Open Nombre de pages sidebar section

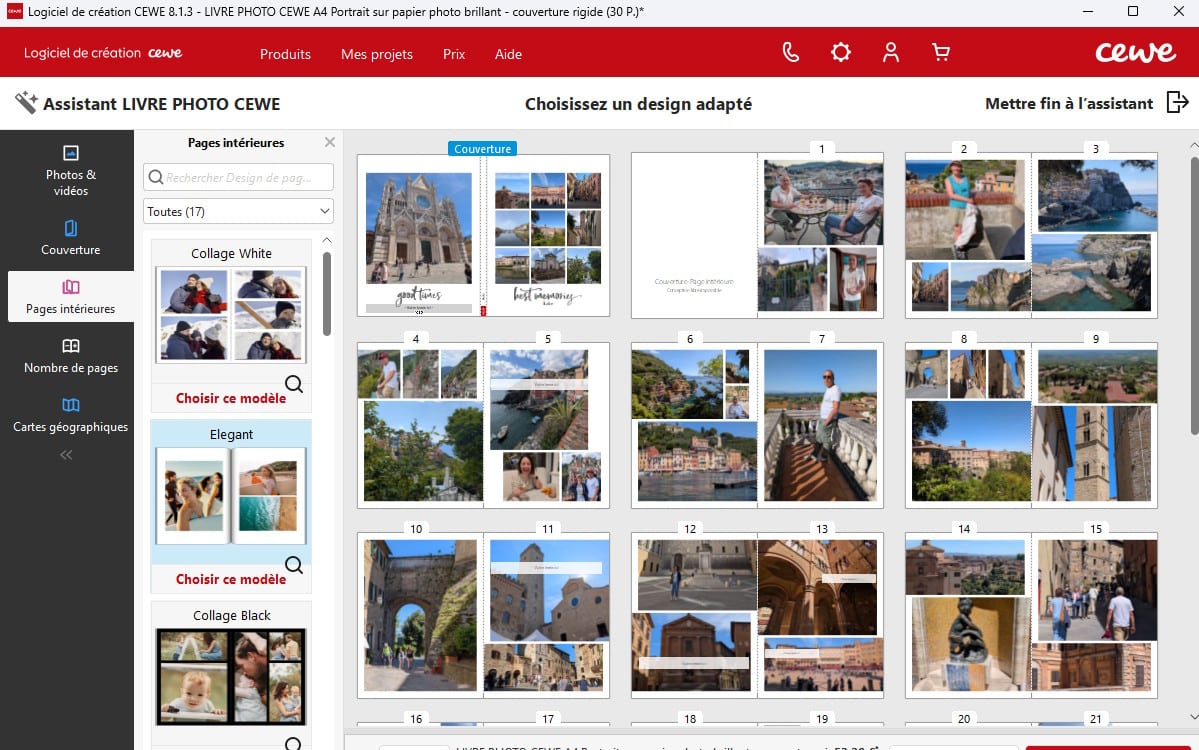70,356
